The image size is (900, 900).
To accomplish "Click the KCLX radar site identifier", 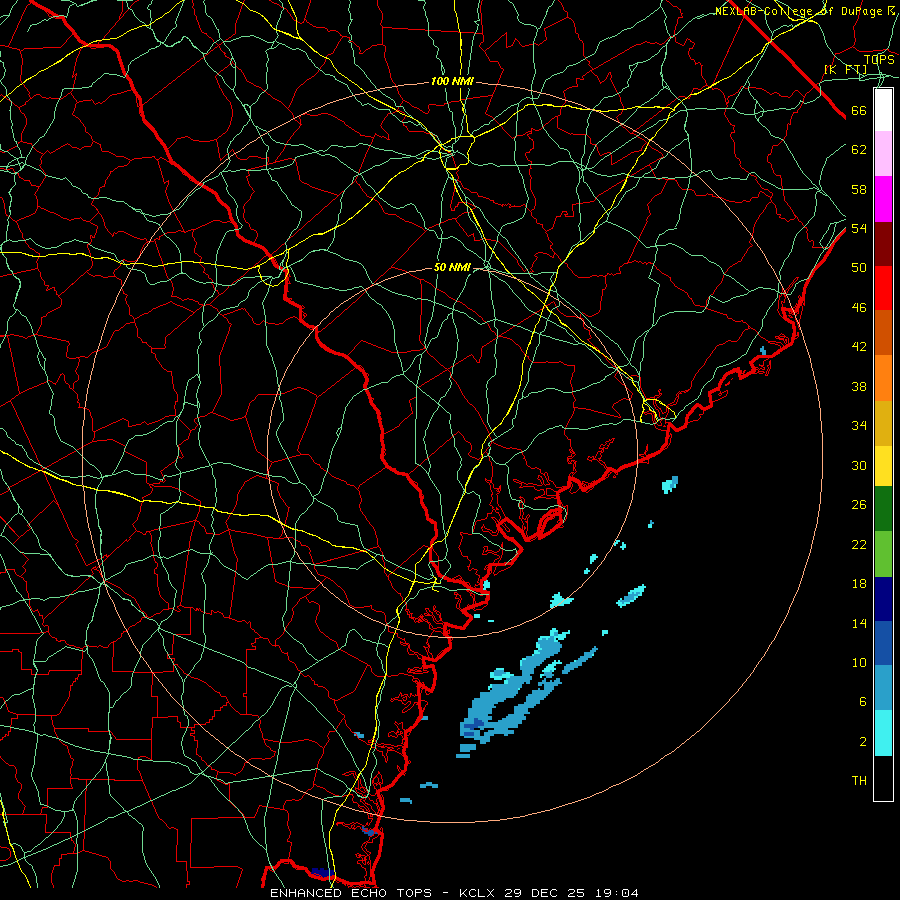I will click(x=479, y=893).
